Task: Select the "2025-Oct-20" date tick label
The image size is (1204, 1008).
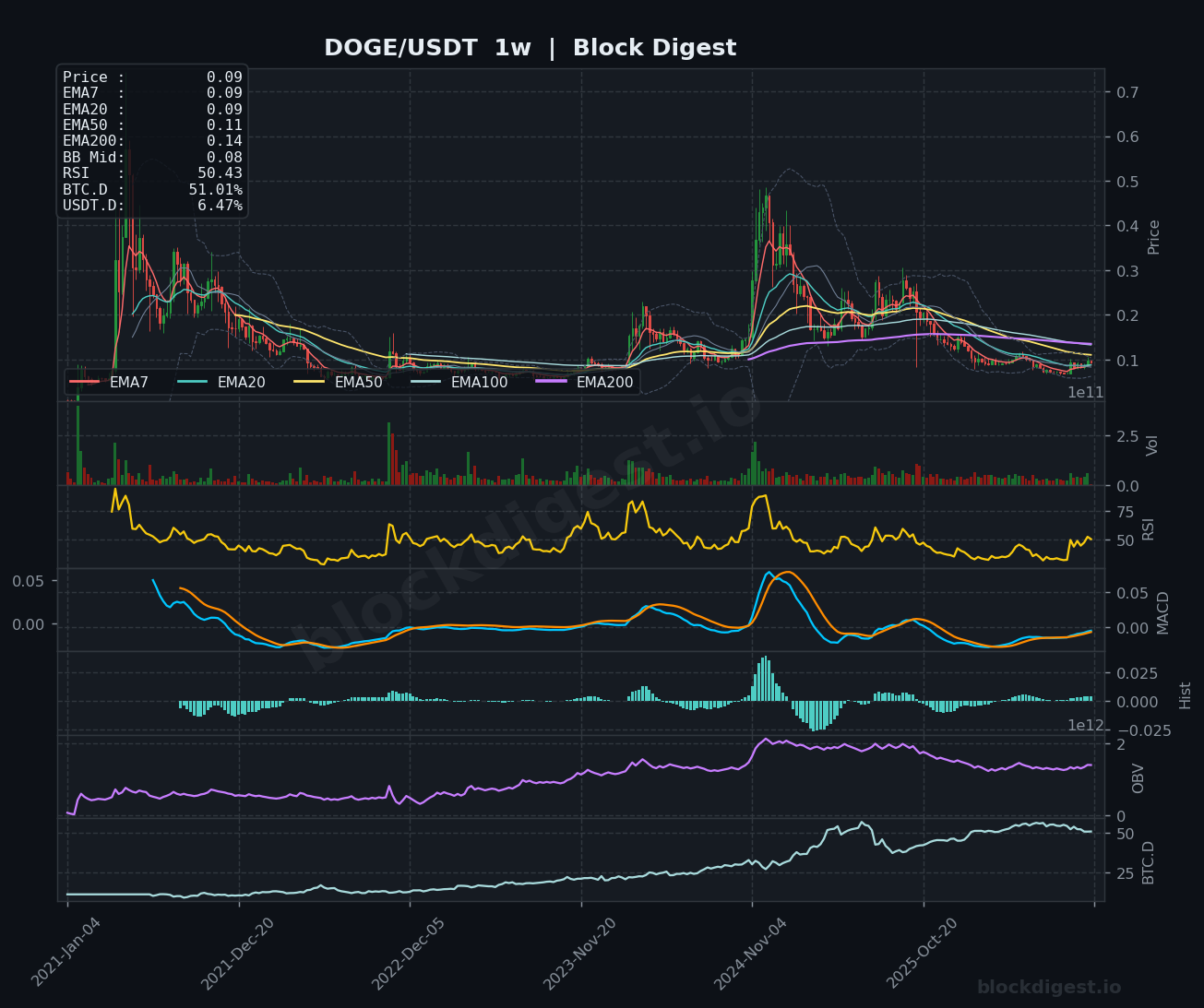Action: [921, 954]
